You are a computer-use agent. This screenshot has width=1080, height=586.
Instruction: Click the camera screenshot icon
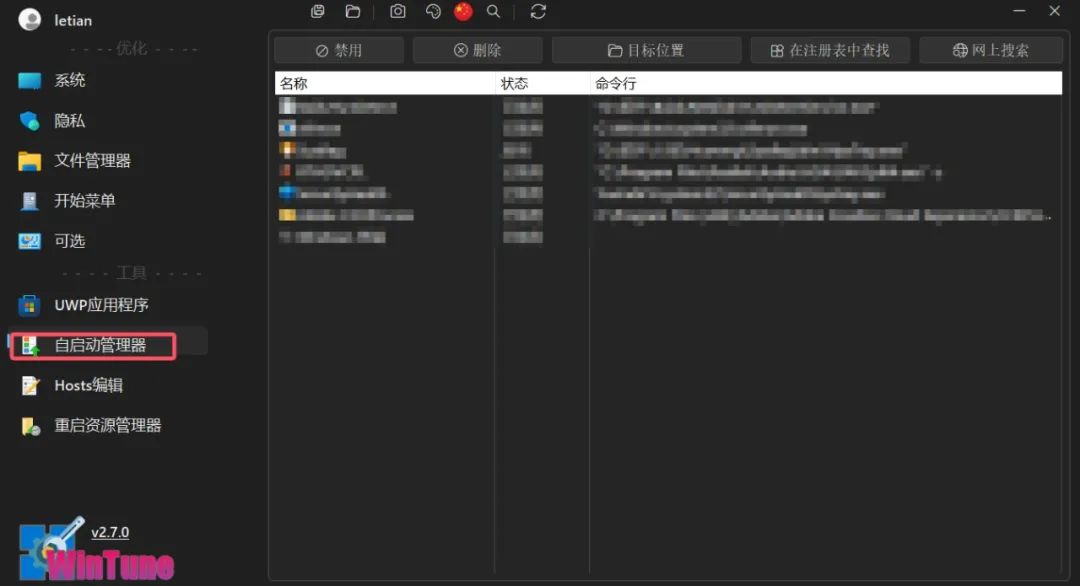397,12
